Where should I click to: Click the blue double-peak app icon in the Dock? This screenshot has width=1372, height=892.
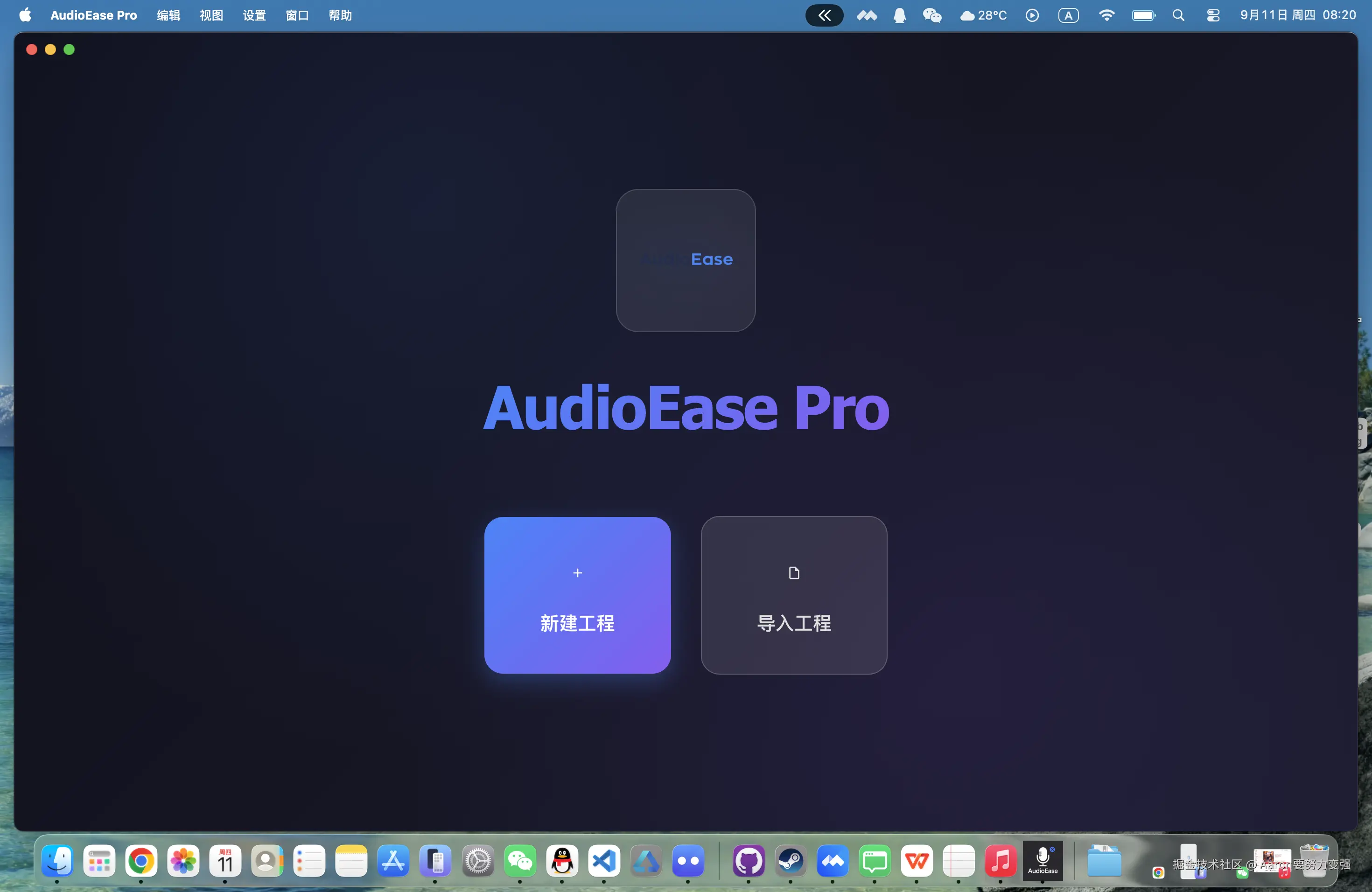point(833,861)
